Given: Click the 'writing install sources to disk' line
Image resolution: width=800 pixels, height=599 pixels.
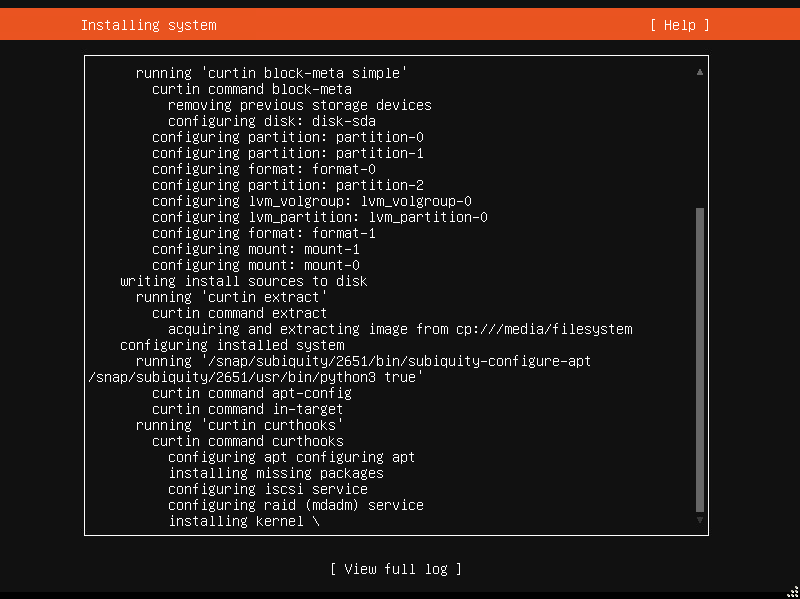Looking at the screenshot, I should 244,281.
